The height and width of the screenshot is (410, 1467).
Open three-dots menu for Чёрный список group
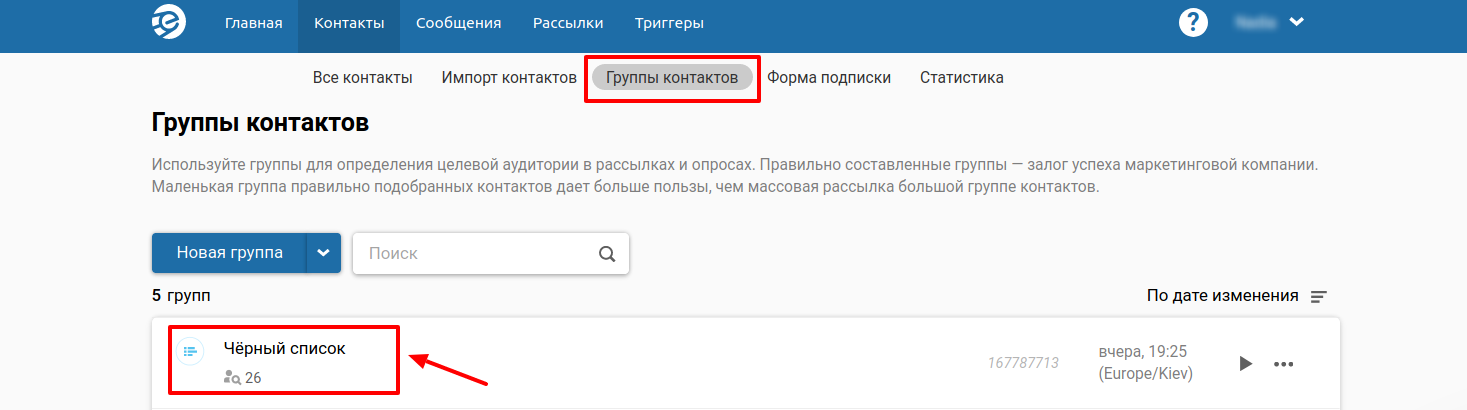tap(1283, 364)
